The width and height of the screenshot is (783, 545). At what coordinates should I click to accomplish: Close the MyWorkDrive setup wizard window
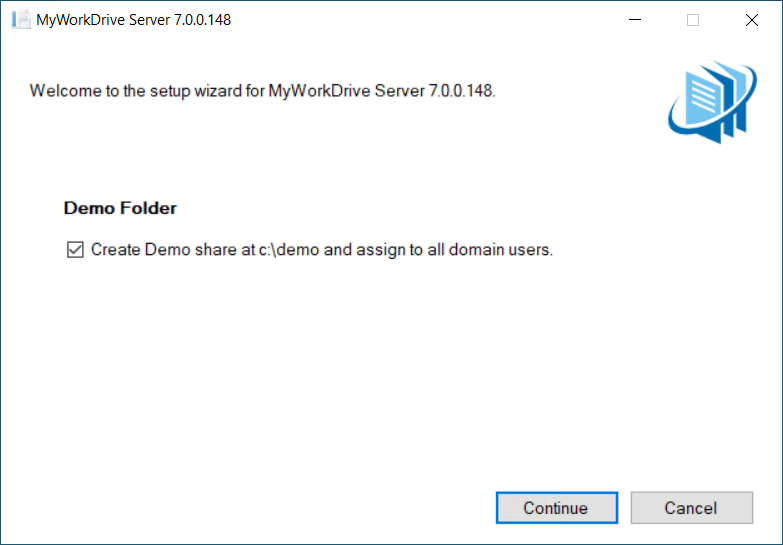(751, 19)
